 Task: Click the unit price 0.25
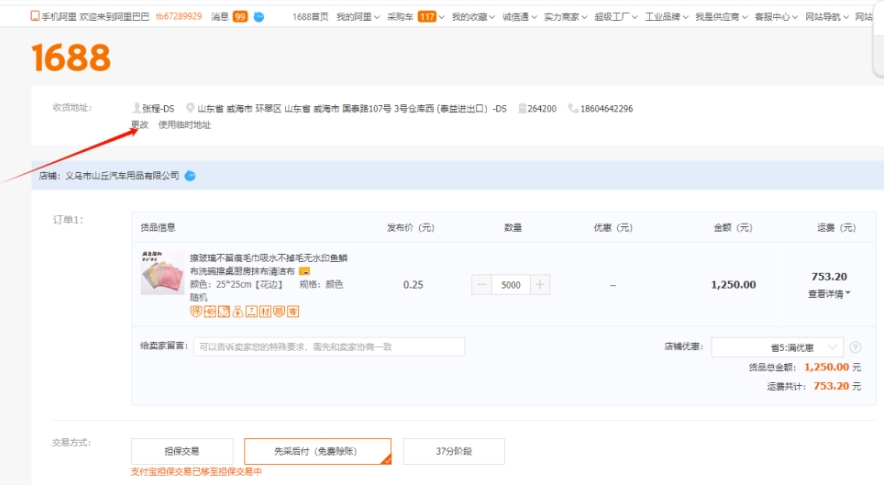[413, 285]
